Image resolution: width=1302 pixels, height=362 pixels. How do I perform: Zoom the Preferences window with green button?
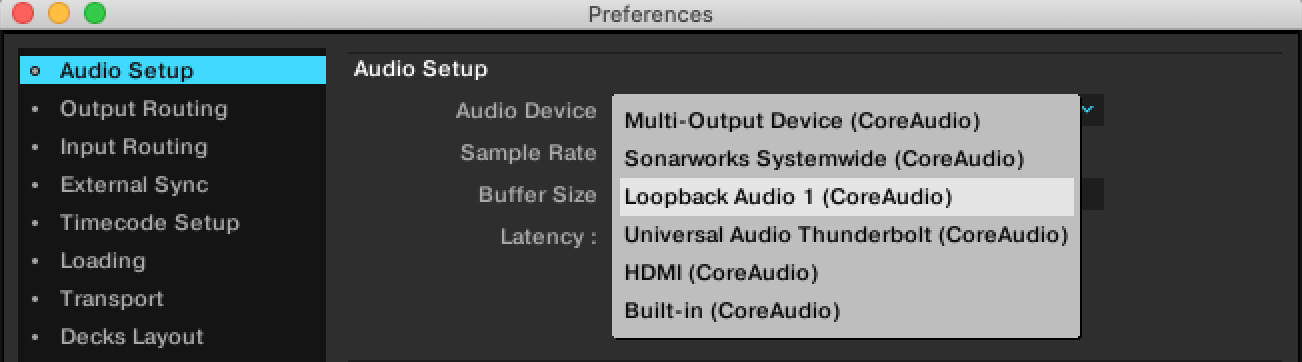[94, 14]
